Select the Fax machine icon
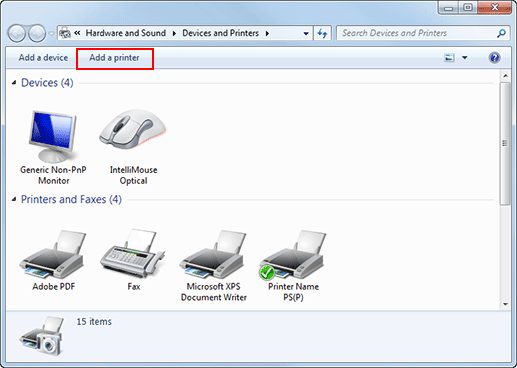This screenshot has height=368, width=517. coord(132,254)
